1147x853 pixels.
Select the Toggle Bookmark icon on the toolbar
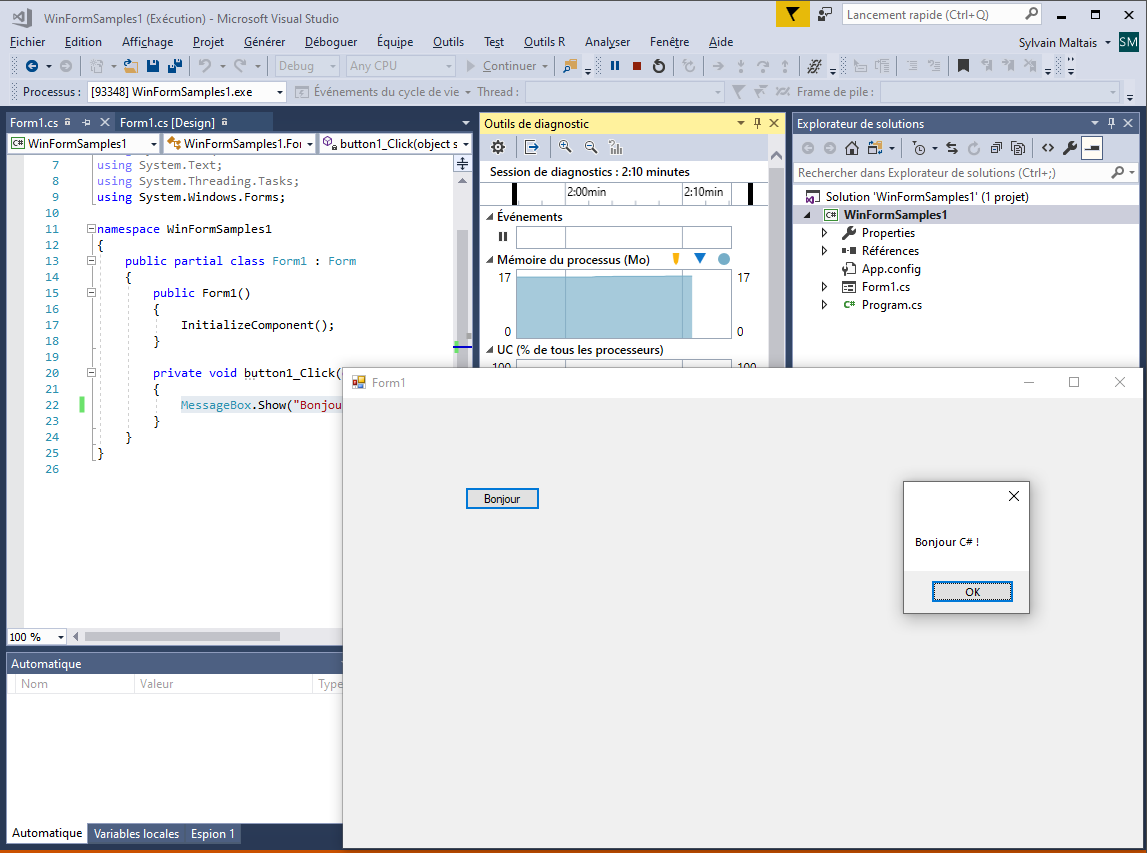pos(963,66)
